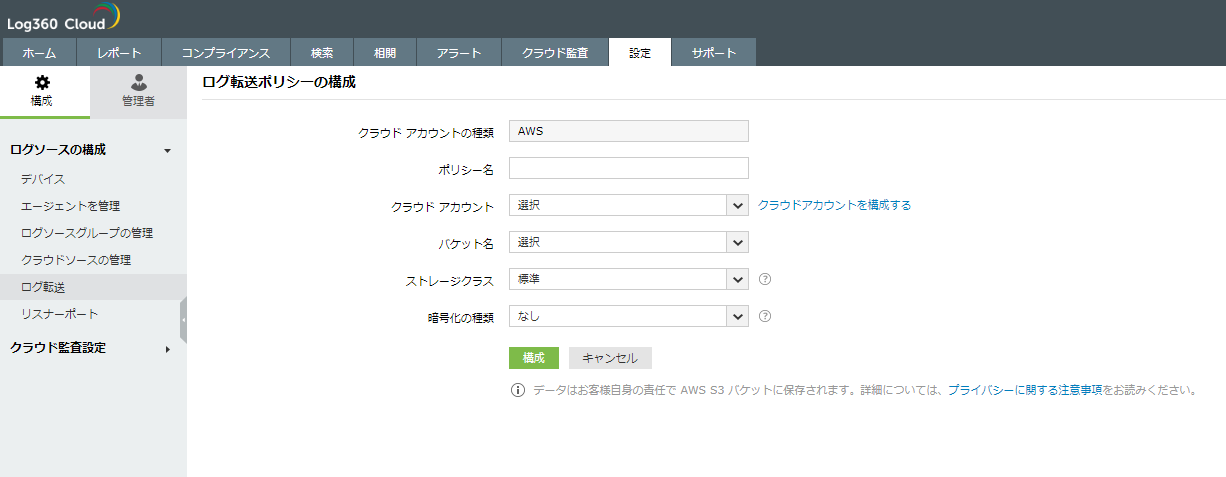1226x477 pixels.
Task: Collapse the sidebar using the handle
Action: (x=183, y=320)
